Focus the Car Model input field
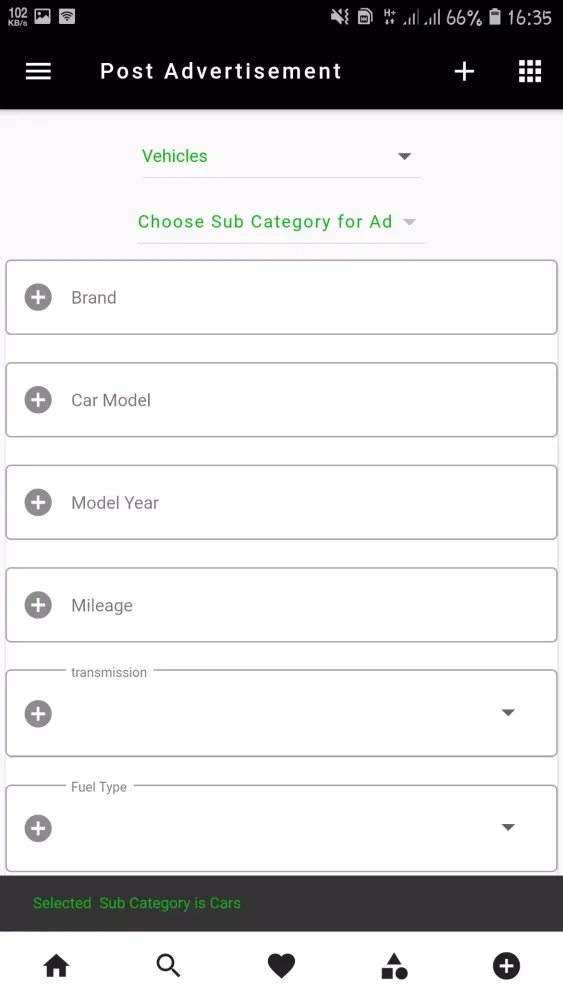 pos(281,400)
